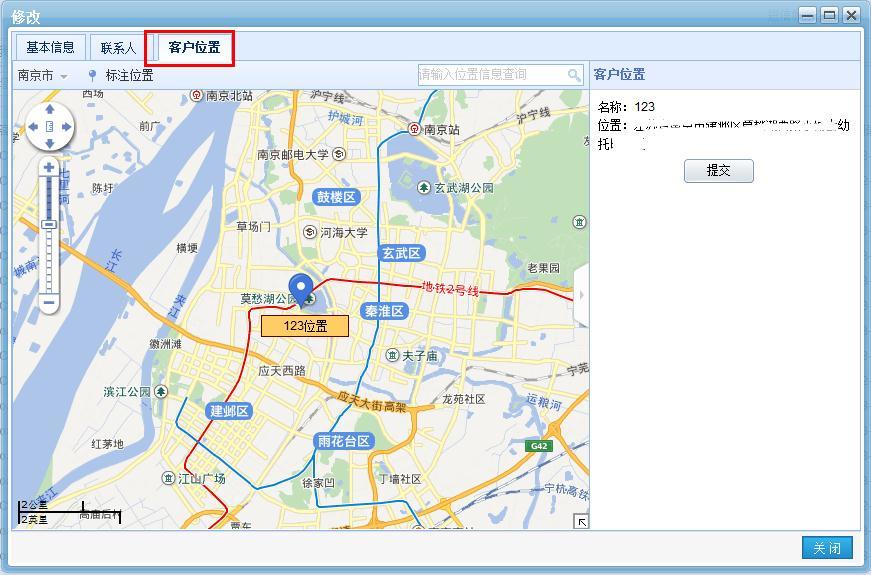
Task: Click the 关闭 close button
Action: [x=827, y=548]
